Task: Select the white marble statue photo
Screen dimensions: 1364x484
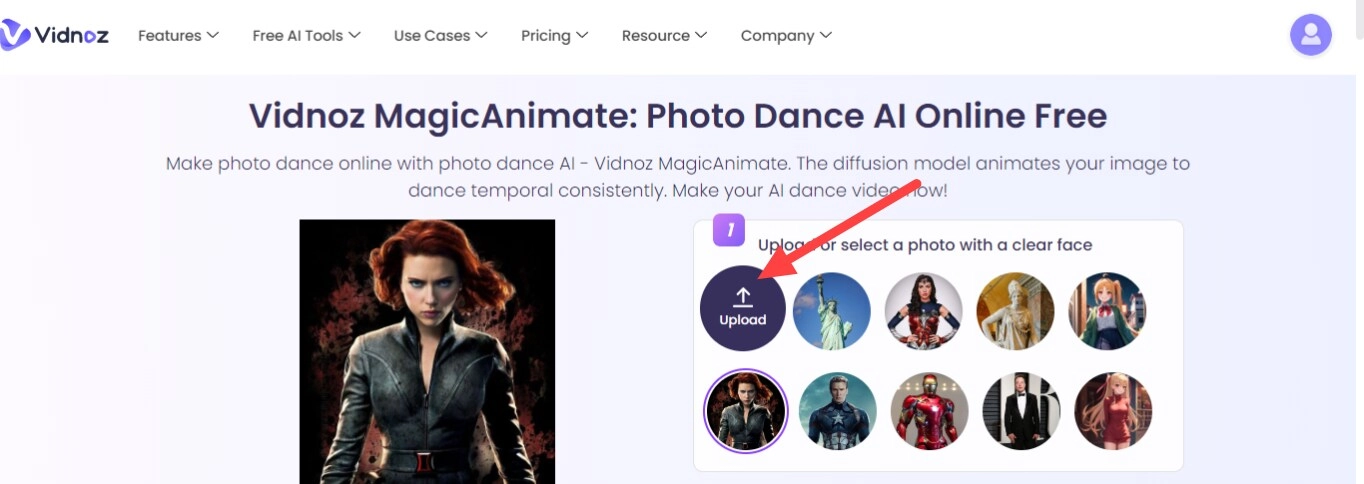Action: pyautogui.click(x=1015, y=311)
